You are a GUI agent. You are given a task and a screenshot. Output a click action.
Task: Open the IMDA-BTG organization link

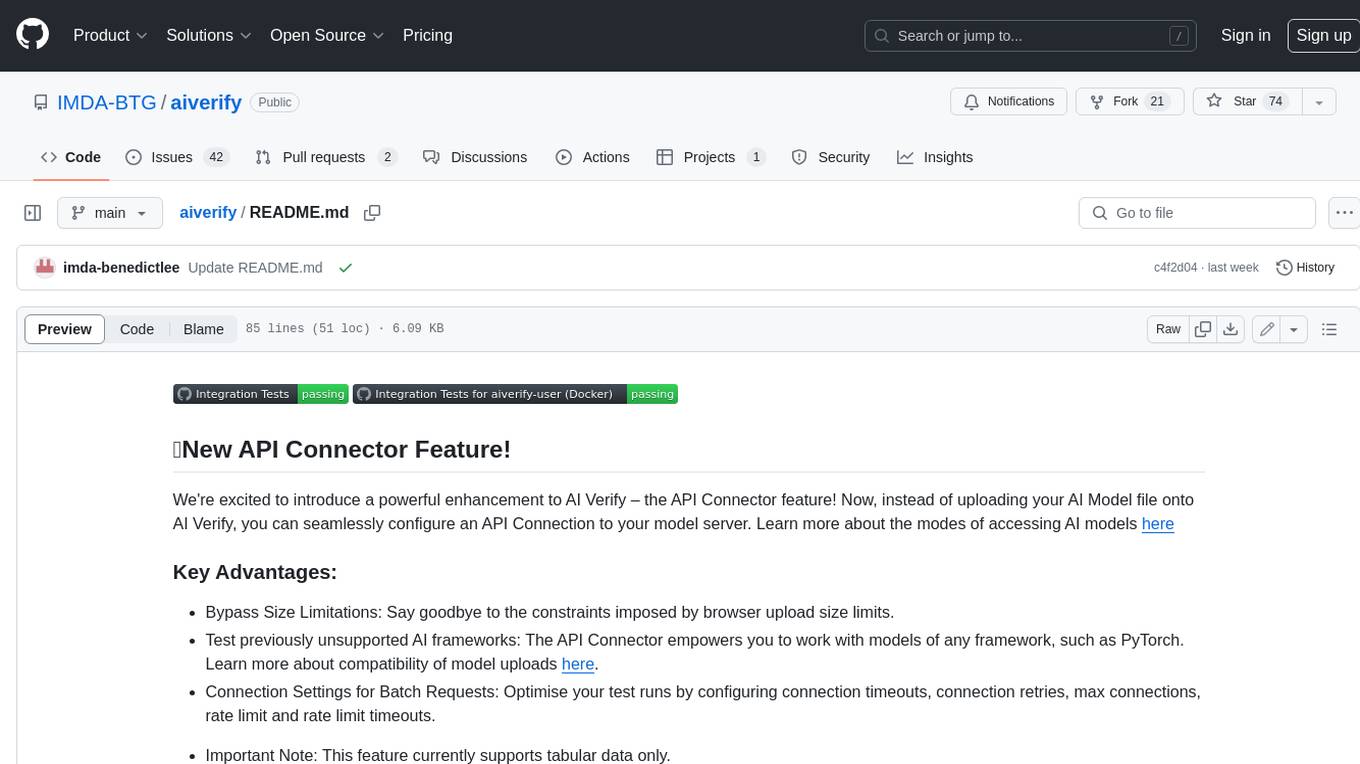point(106,102)
